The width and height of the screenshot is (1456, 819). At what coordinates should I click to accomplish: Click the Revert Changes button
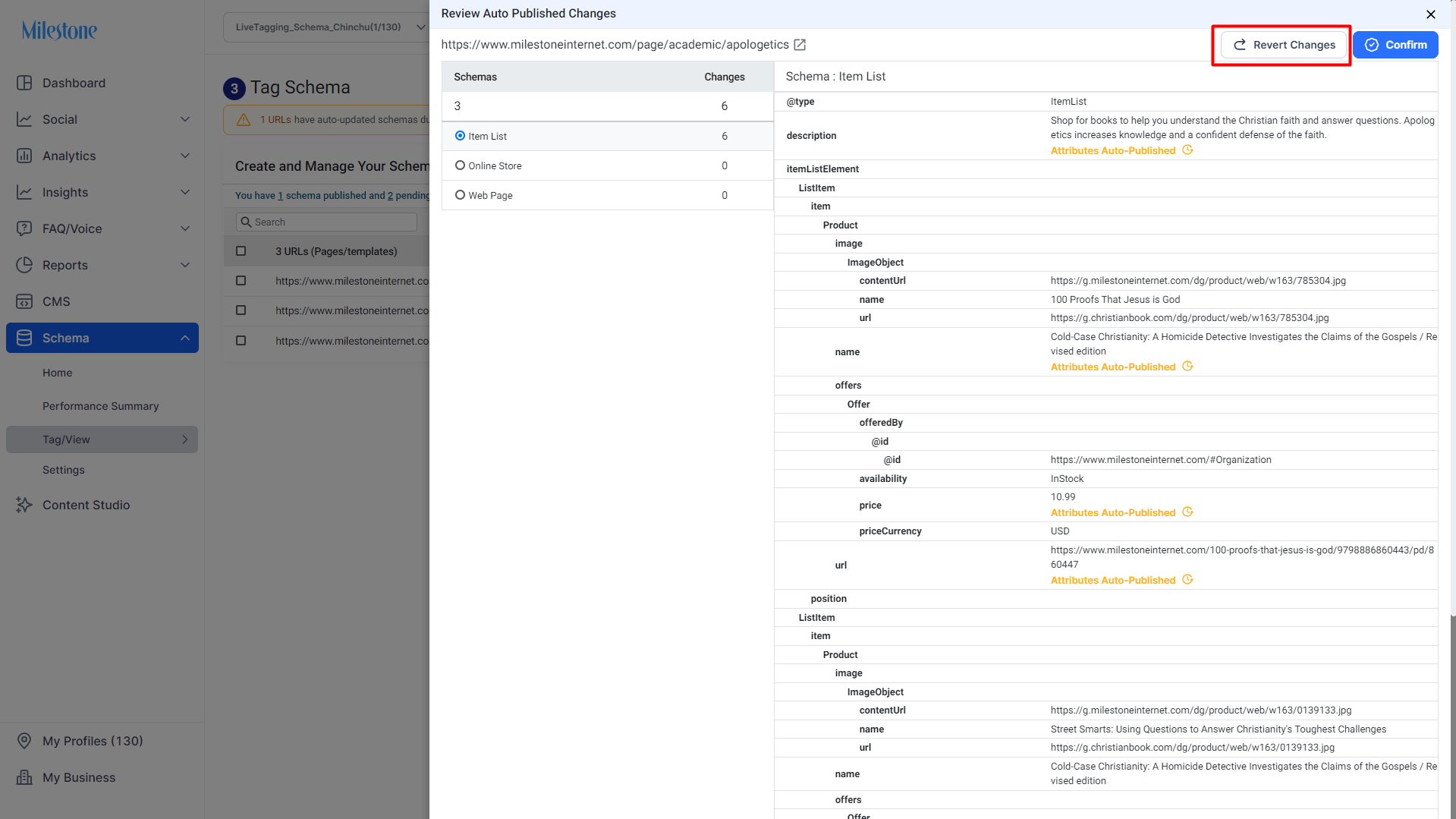point(1284,45)
